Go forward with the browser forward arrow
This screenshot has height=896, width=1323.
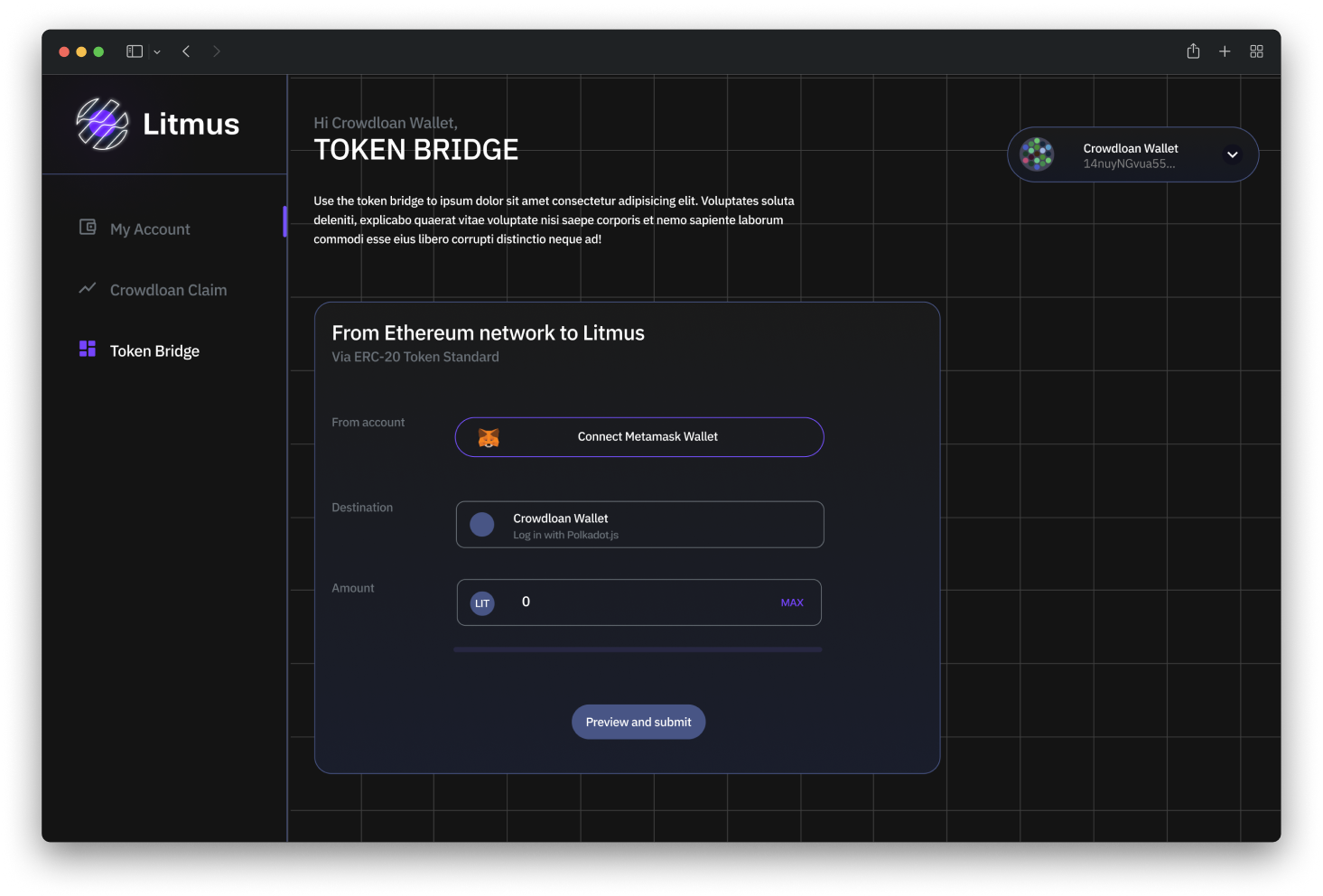click(217, 51)
